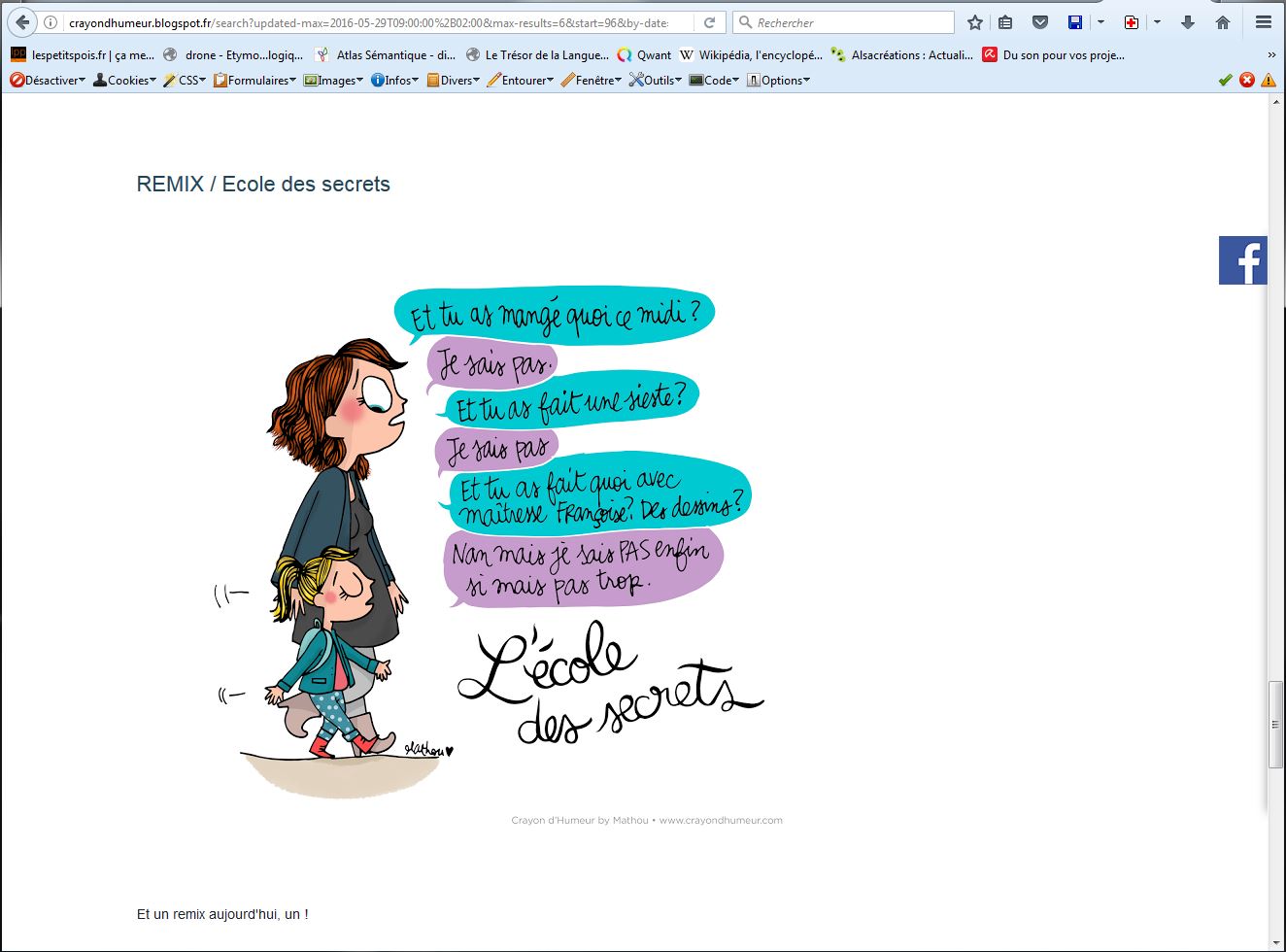Bookmark this page with the star icon

(975, 22)
